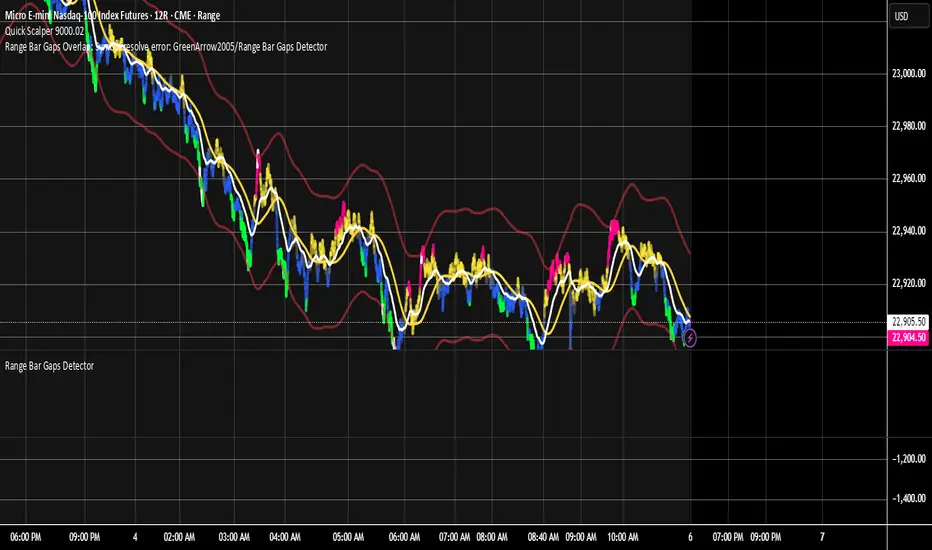
Task: Click the 10:00 AM time axis label
Action: click(x=622, y=537)
